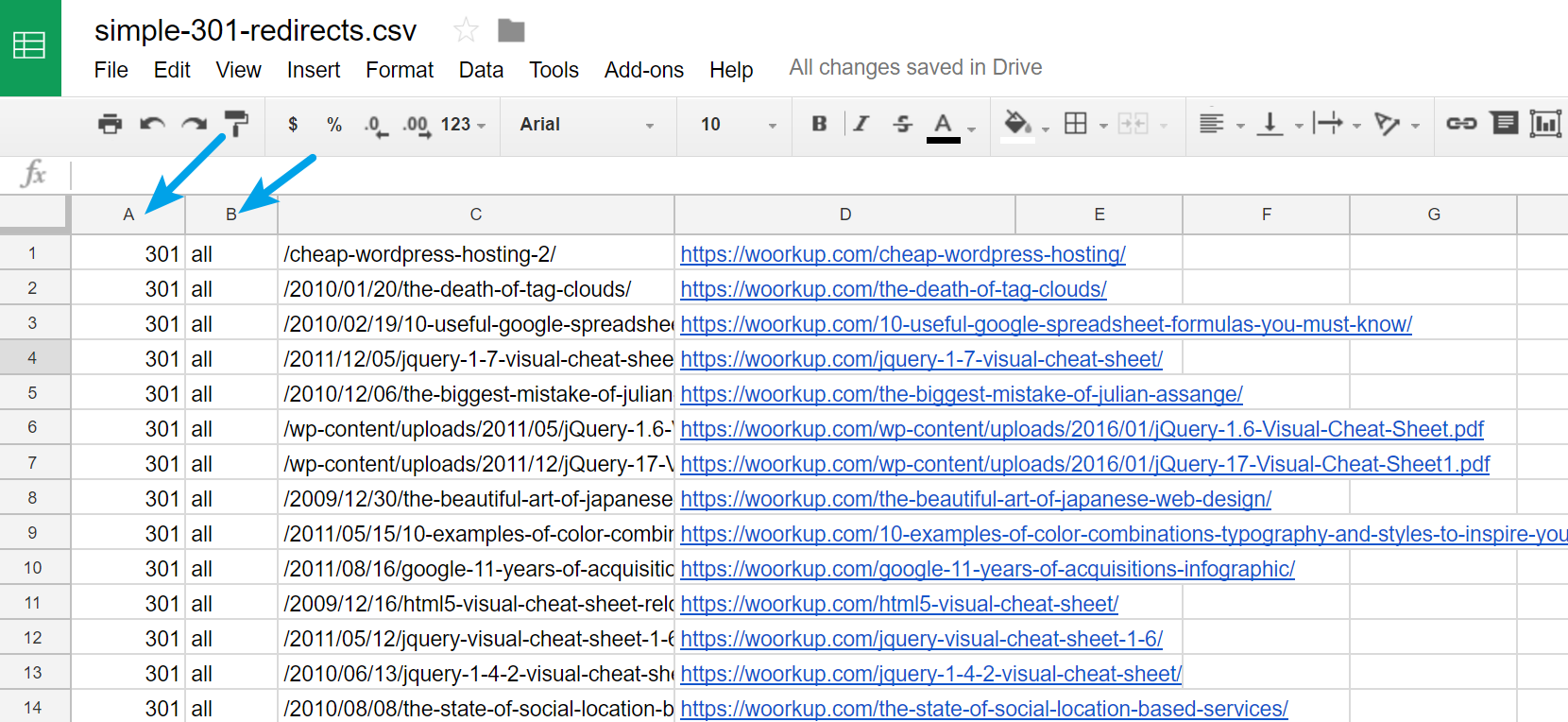The height and width of the screenshot is (722, 1568).
Task: Toggle bold formatting
Action: 819,124
